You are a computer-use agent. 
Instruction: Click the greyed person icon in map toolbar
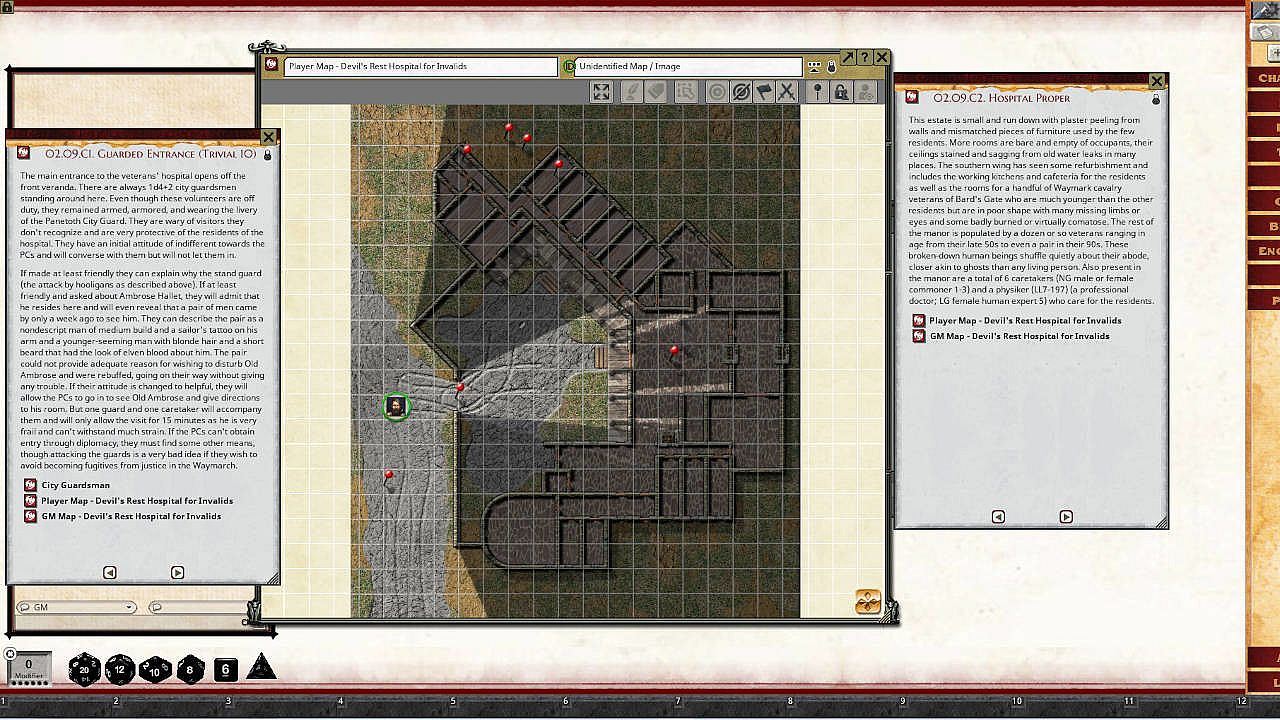tap(865, 92)
